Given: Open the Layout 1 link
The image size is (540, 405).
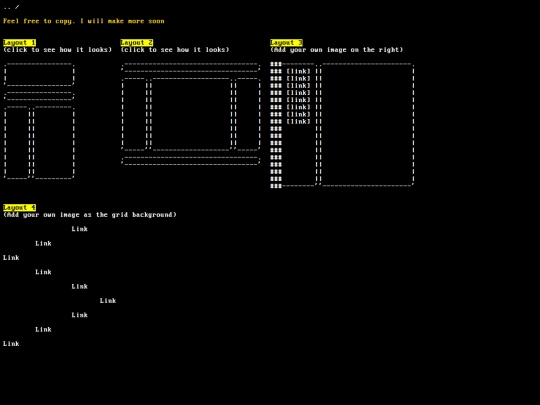Looking at the screenshot, I should [20, 42].
